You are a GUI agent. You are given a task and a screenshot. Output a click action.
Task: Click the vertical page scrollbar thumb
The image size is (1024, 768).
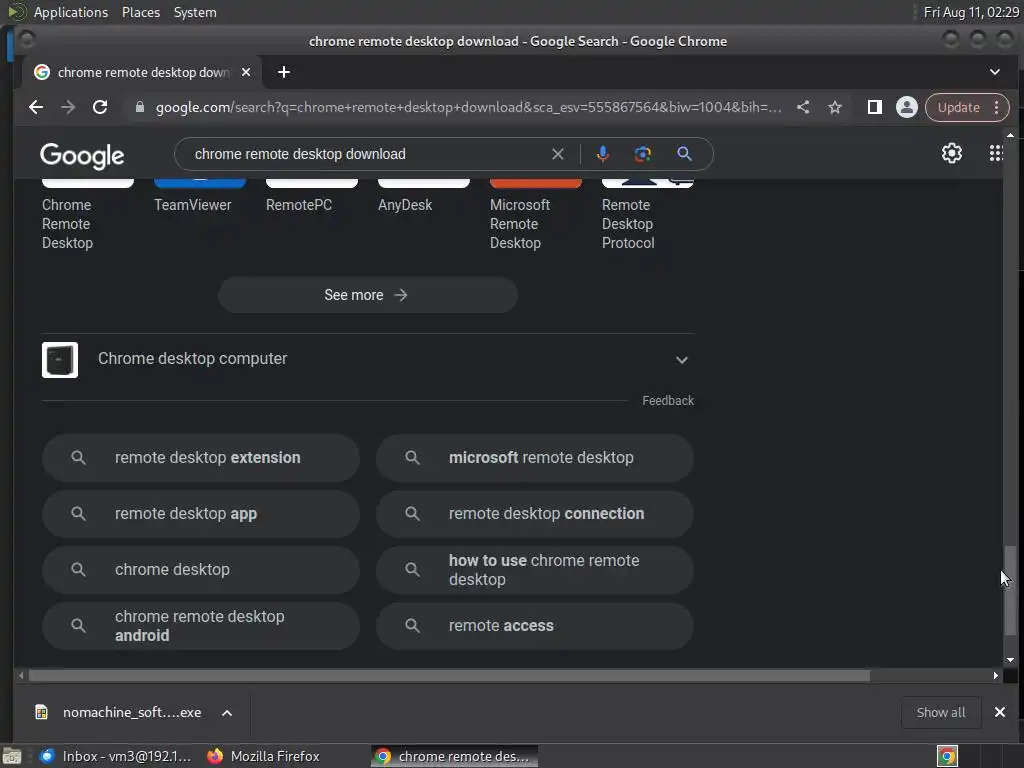(x=1010, y=590)
